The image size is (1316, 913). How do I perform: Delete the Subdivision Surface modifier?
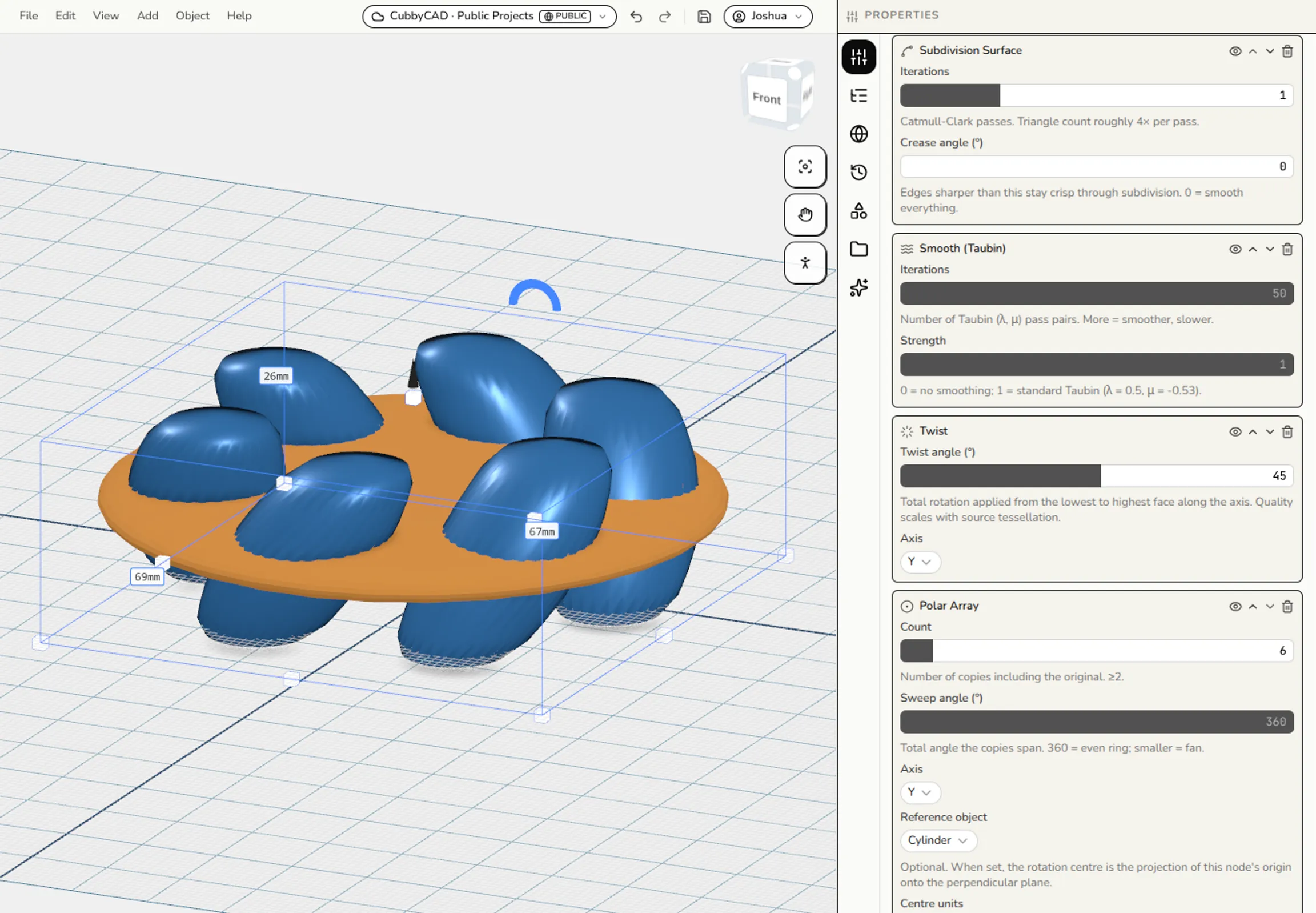1287,51
